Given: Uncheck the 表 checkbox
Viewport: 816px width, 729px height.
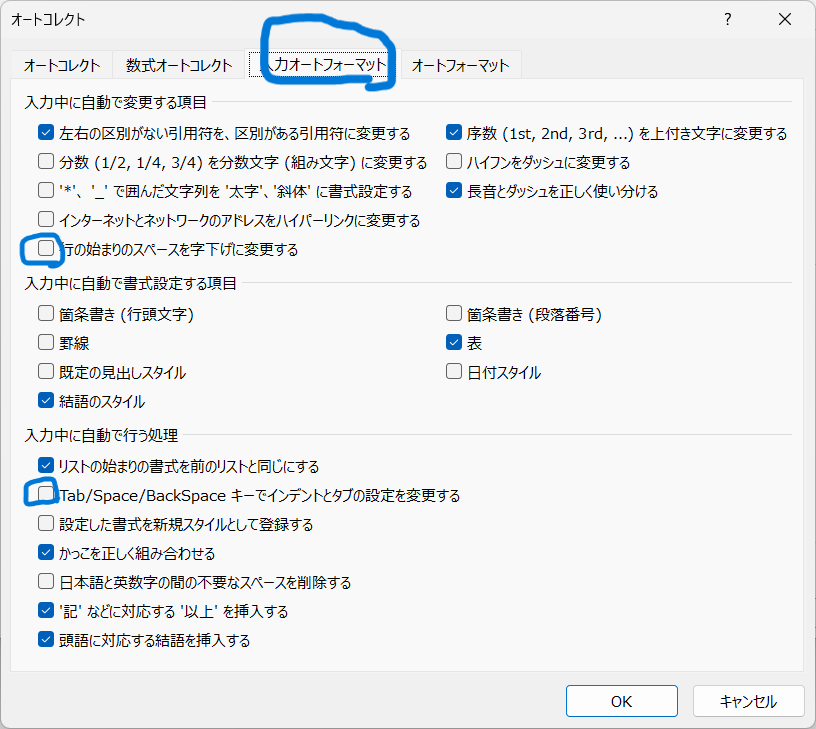Looking at the screenshot, I should (454, 343).
